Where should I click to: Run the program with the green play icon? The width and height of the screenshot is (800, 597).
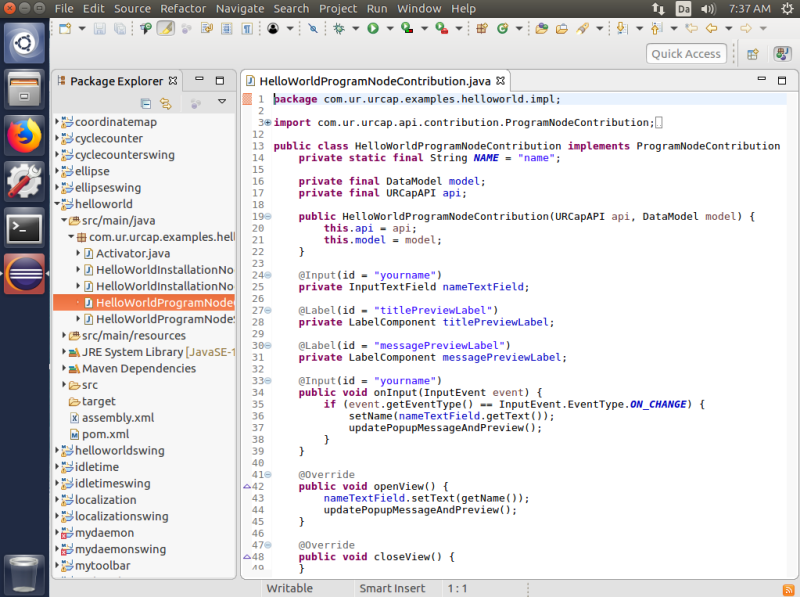373,29
